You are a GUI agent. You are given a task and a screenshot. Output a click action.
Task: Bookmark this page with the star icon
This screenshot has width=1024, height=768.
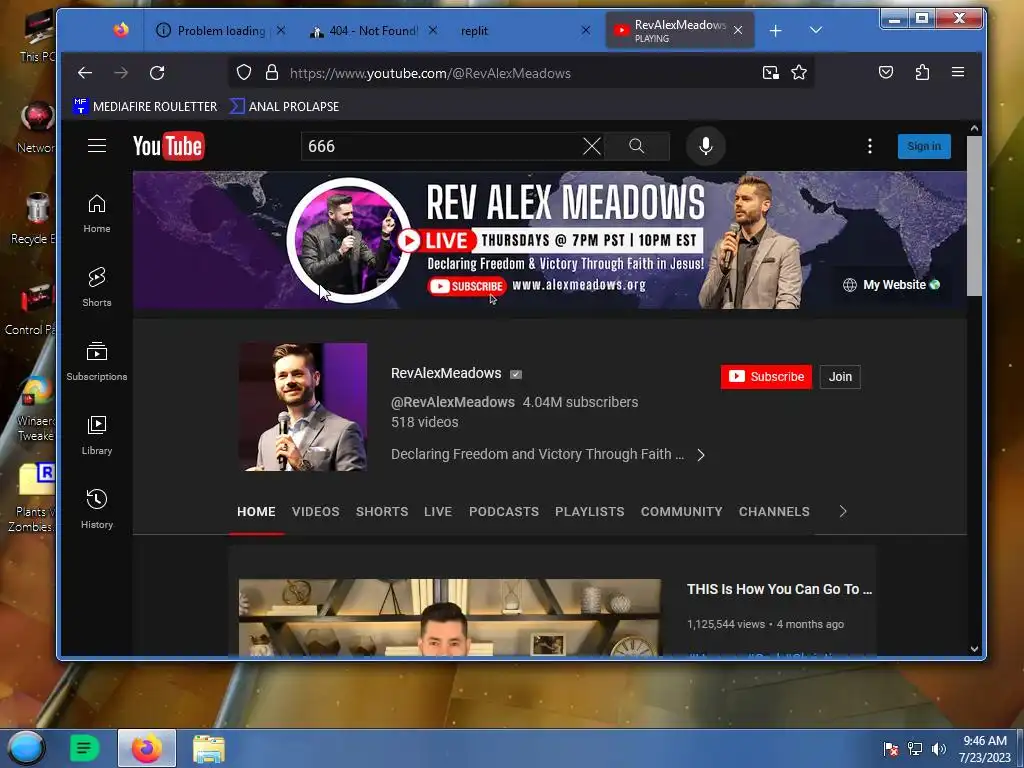point(799,72)
